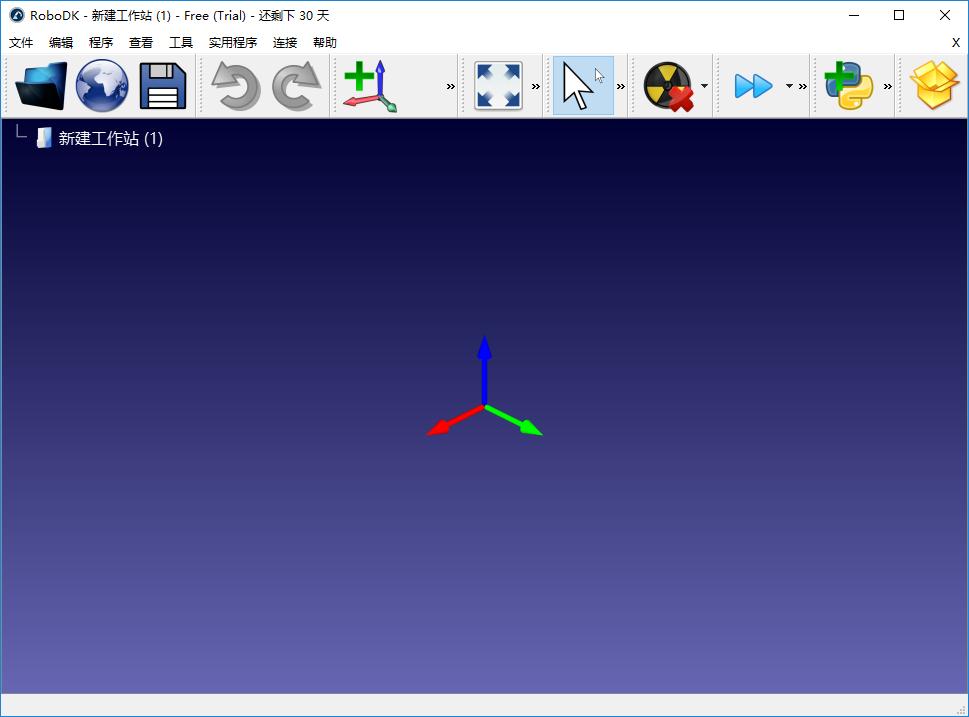The width and height of the screenshot is (969, 717).
Task: Open the 编辑 menu
Action: 61,43
